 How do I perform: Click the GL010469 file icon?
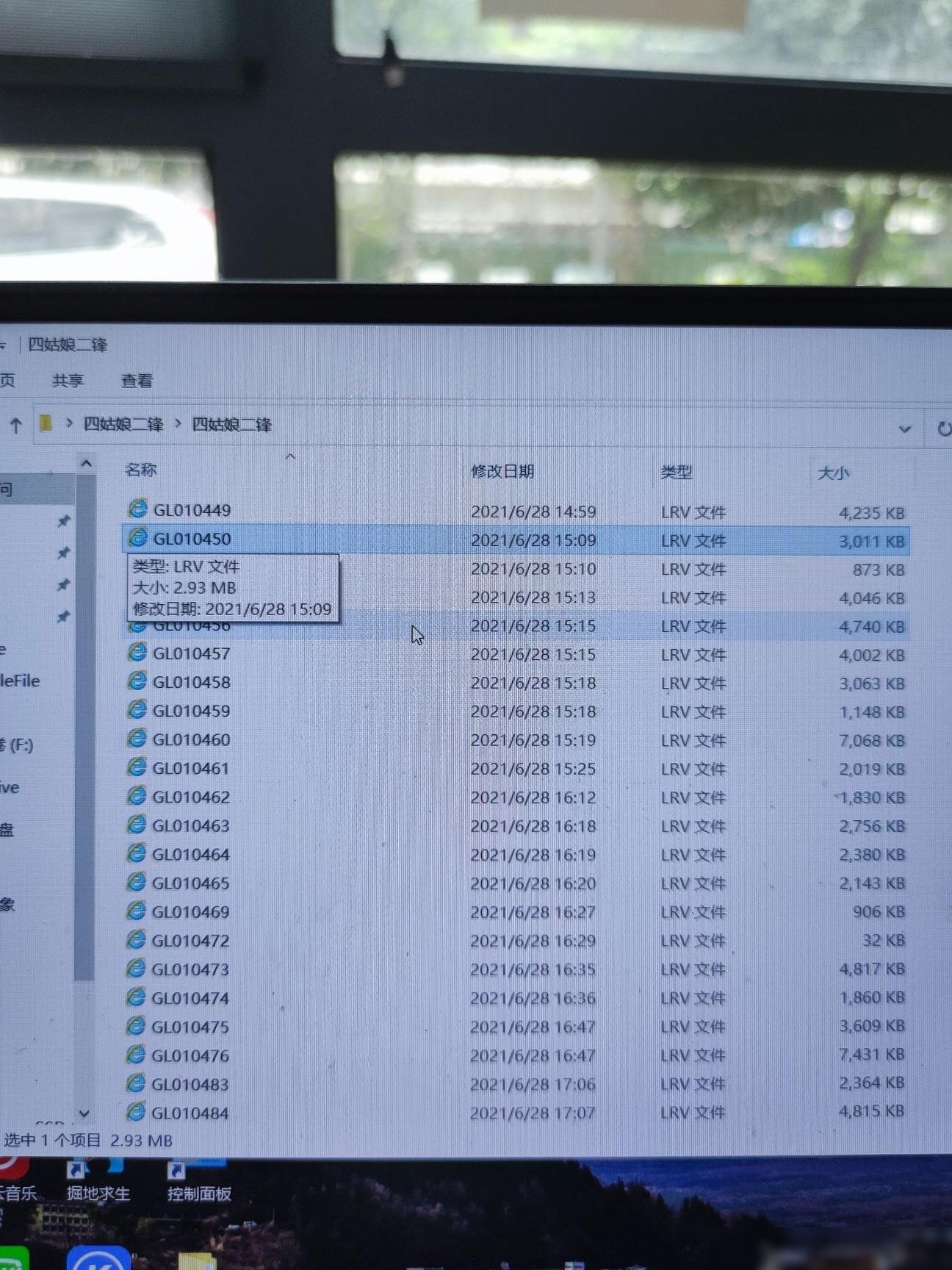click(137, 911)
